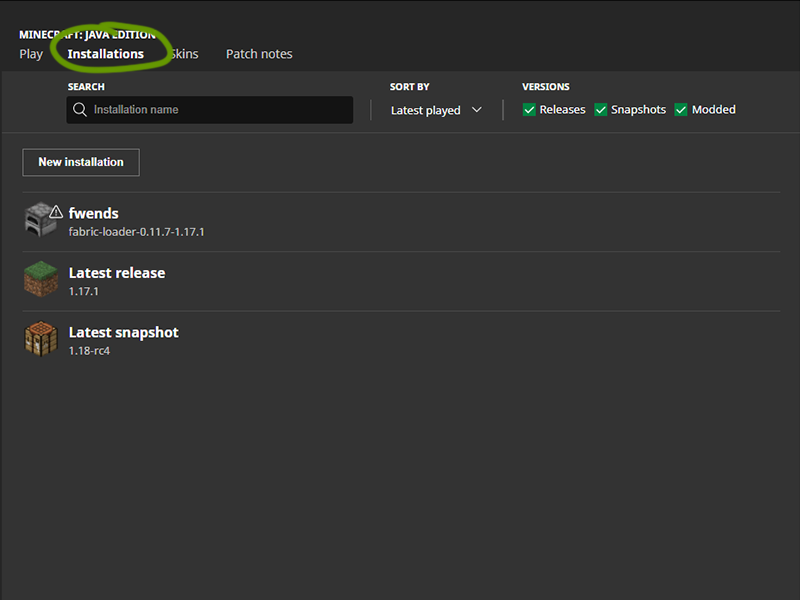This screenshot has height=600, width=800.
Task: Click the warning triangle beside fwends
Action: click(x=56, y=212)
